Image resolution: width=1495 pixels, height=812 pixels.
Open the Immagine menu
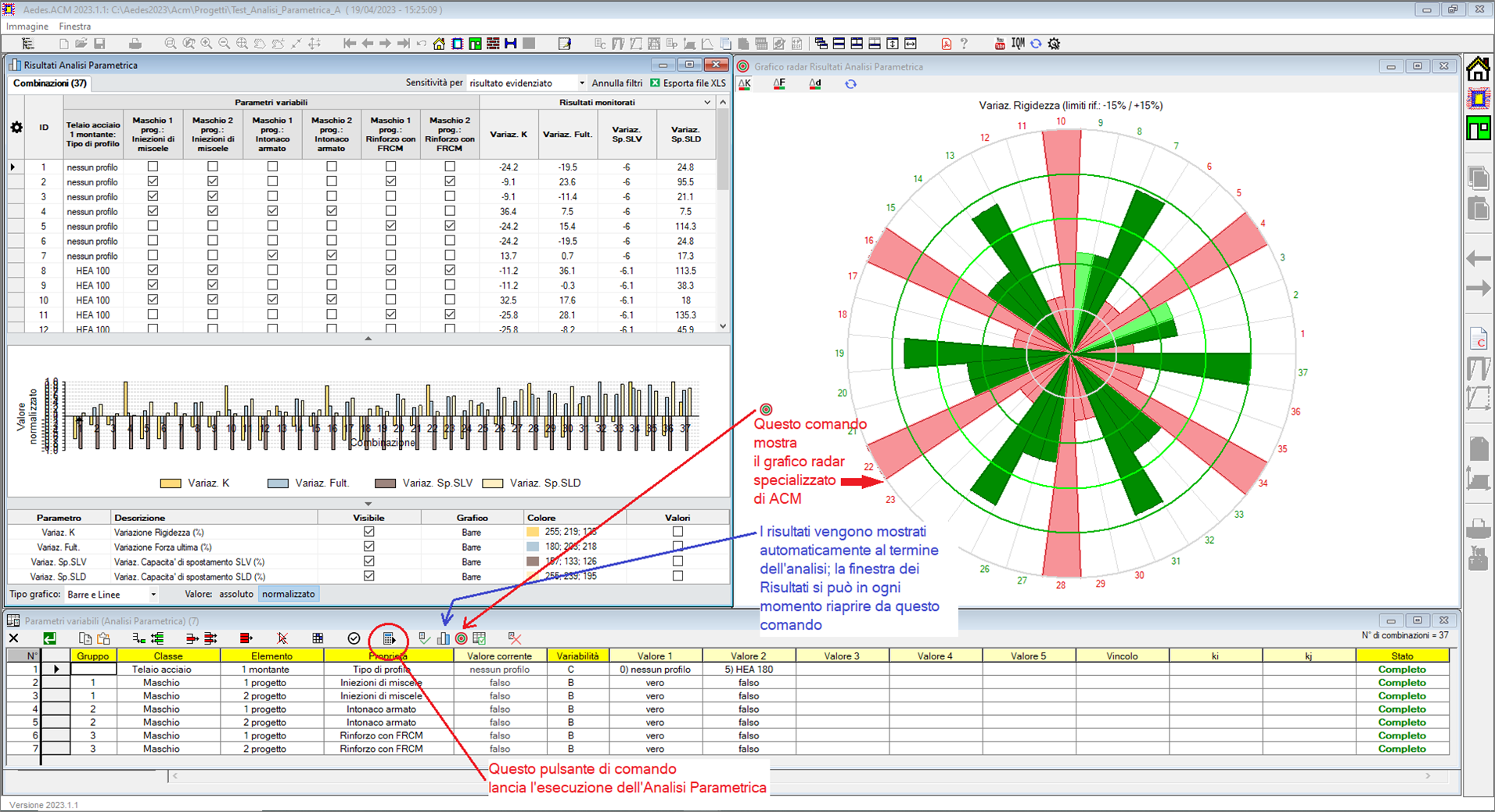coord(27,27)
